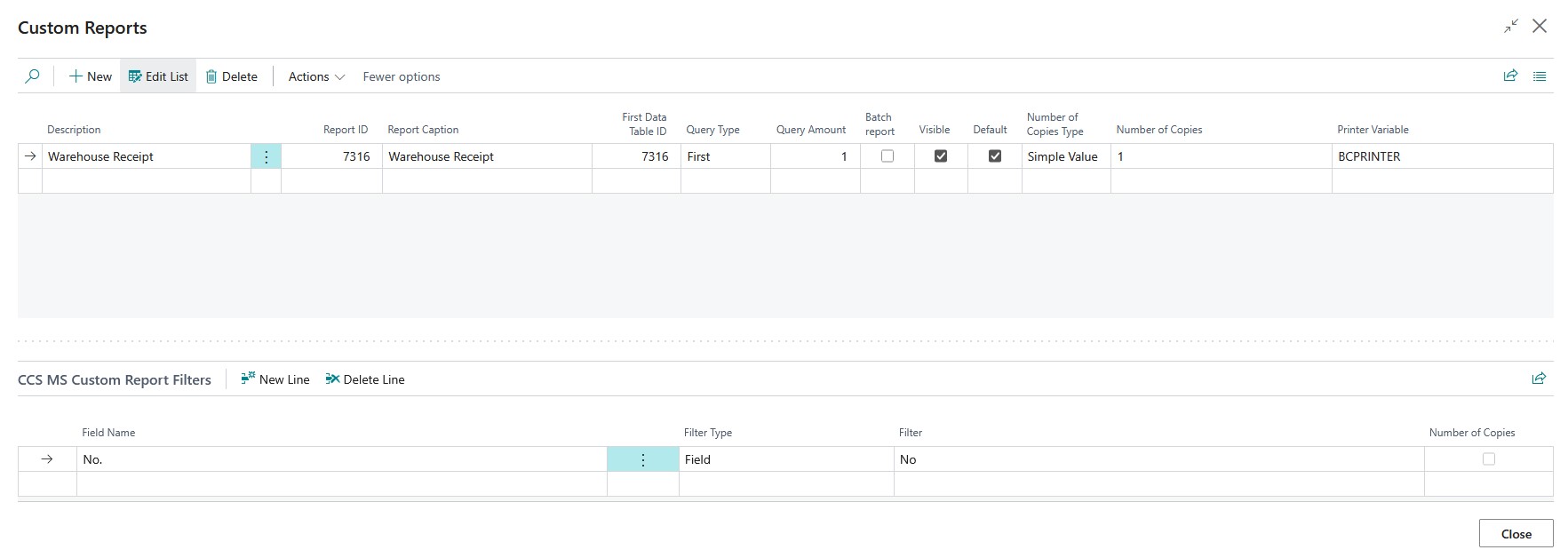Switch to Edit List mode
Image resolution: width=1568 pixels, height=558 pixels.
pyautogui.click(x=158, y=76)
